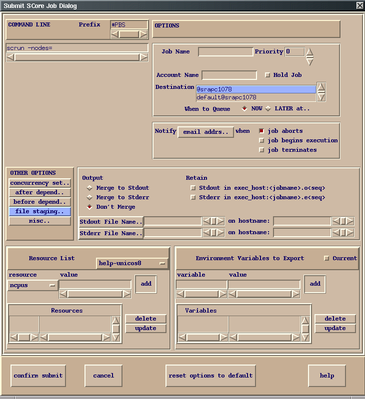Screen dimensions: 365x399
Task: Click right arrow of Stderr hostname scrollbar
Action: click(350, 233)
